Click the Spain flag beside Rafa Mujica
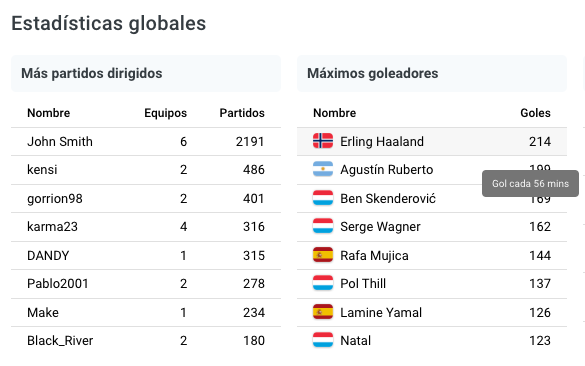 click(323, 256)
